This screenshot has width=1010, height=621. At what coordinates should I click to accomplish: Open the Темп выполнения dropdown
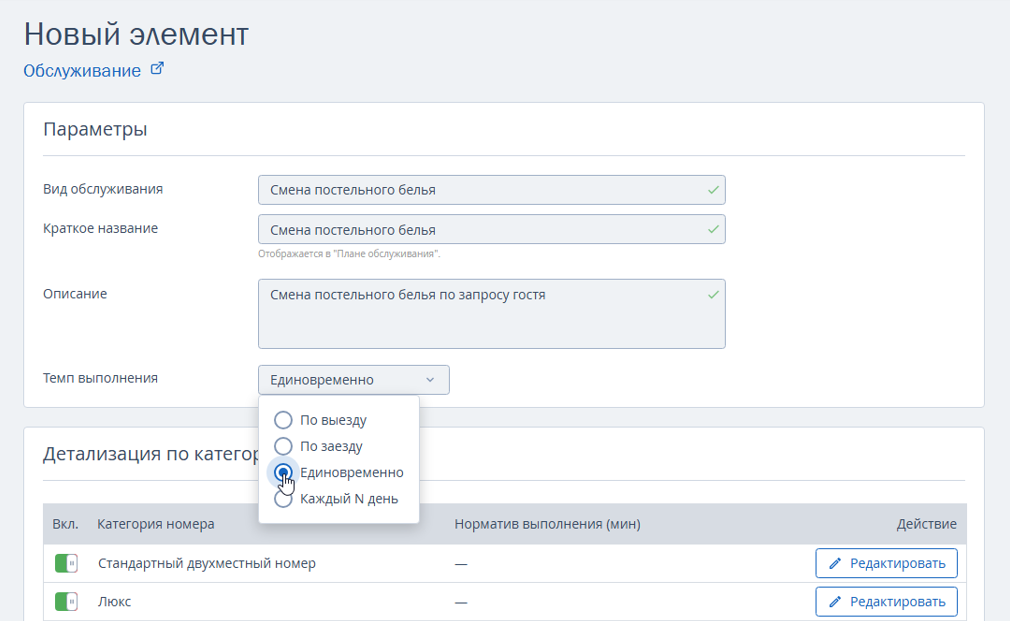tap(354, 380)
